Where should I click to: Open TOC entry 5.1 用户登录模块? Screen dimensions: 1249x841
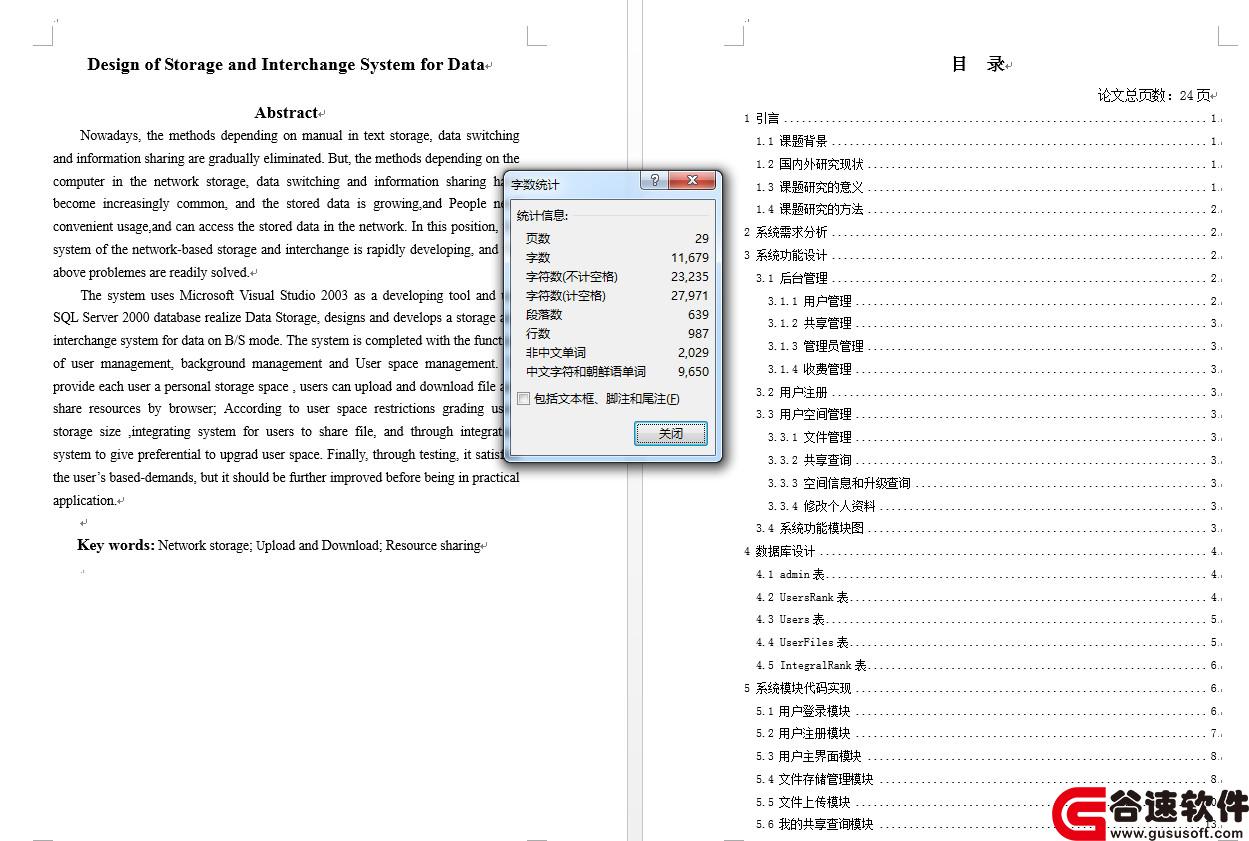click(987, 711)
